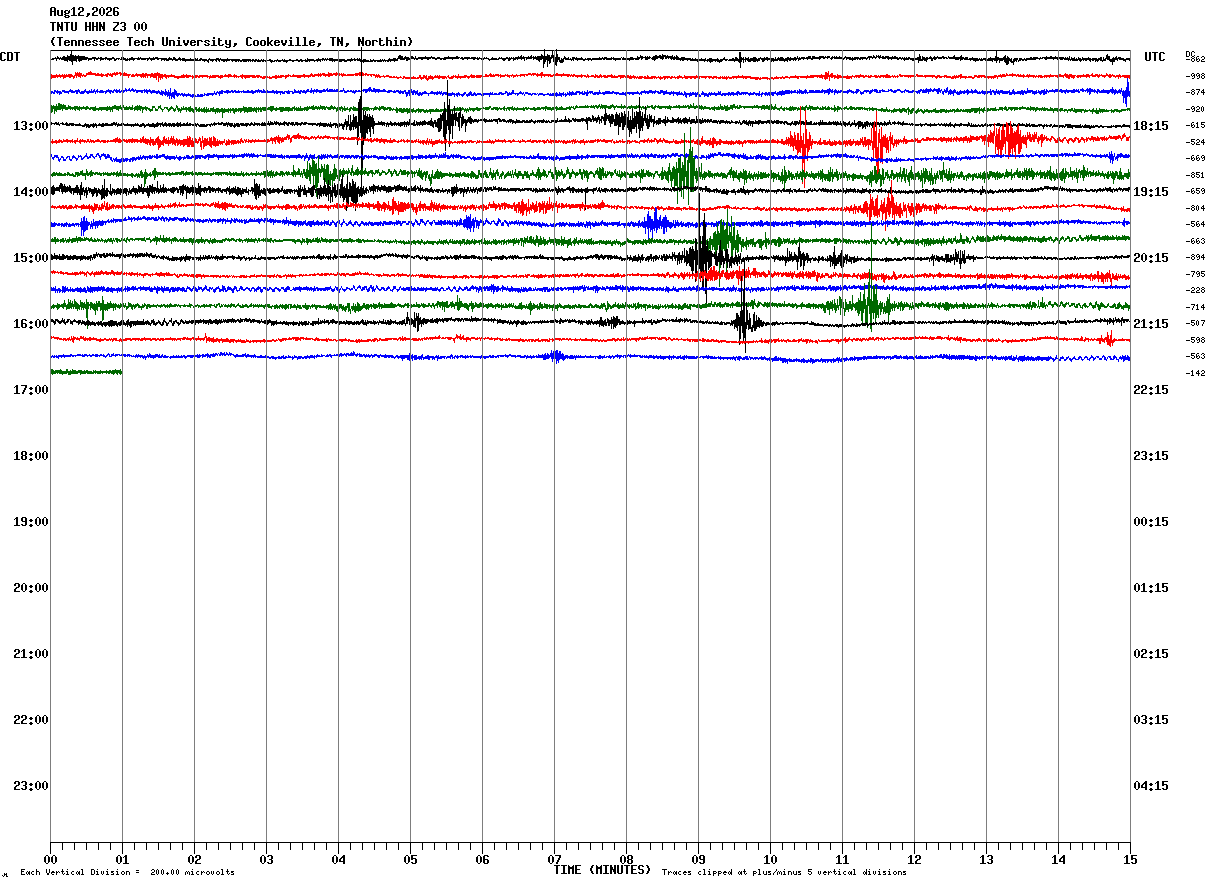Click the 18:15 UTC time label
1210x886 pixels.
(1150, 126)
